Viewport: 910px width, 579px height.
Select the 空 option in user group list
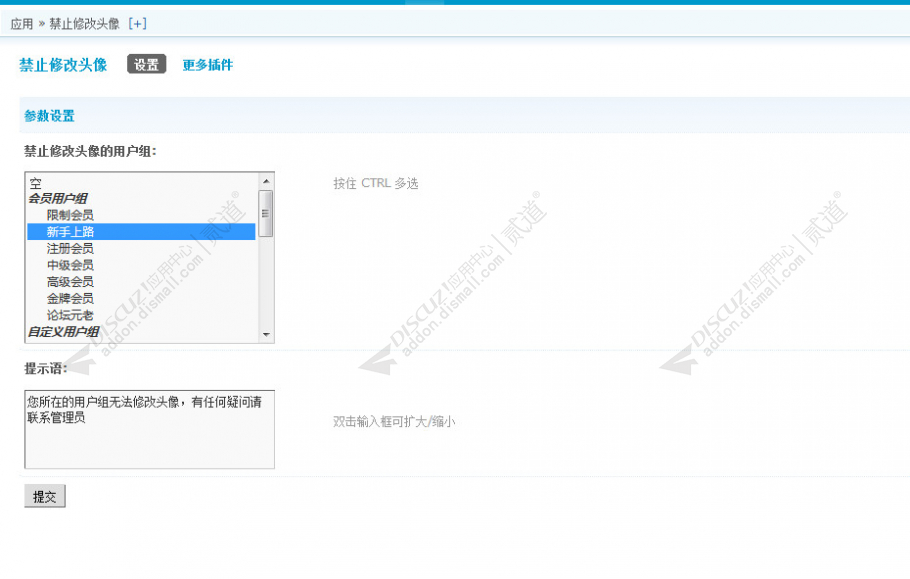point(141,183)
